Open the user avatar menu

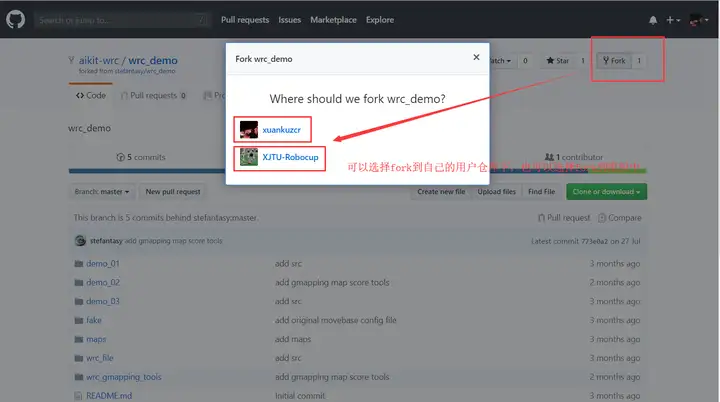699,20
